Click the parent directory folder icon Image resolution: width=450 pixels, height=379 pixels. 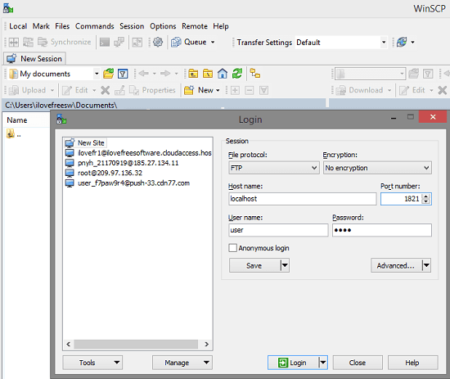click(x=193, y=74)
